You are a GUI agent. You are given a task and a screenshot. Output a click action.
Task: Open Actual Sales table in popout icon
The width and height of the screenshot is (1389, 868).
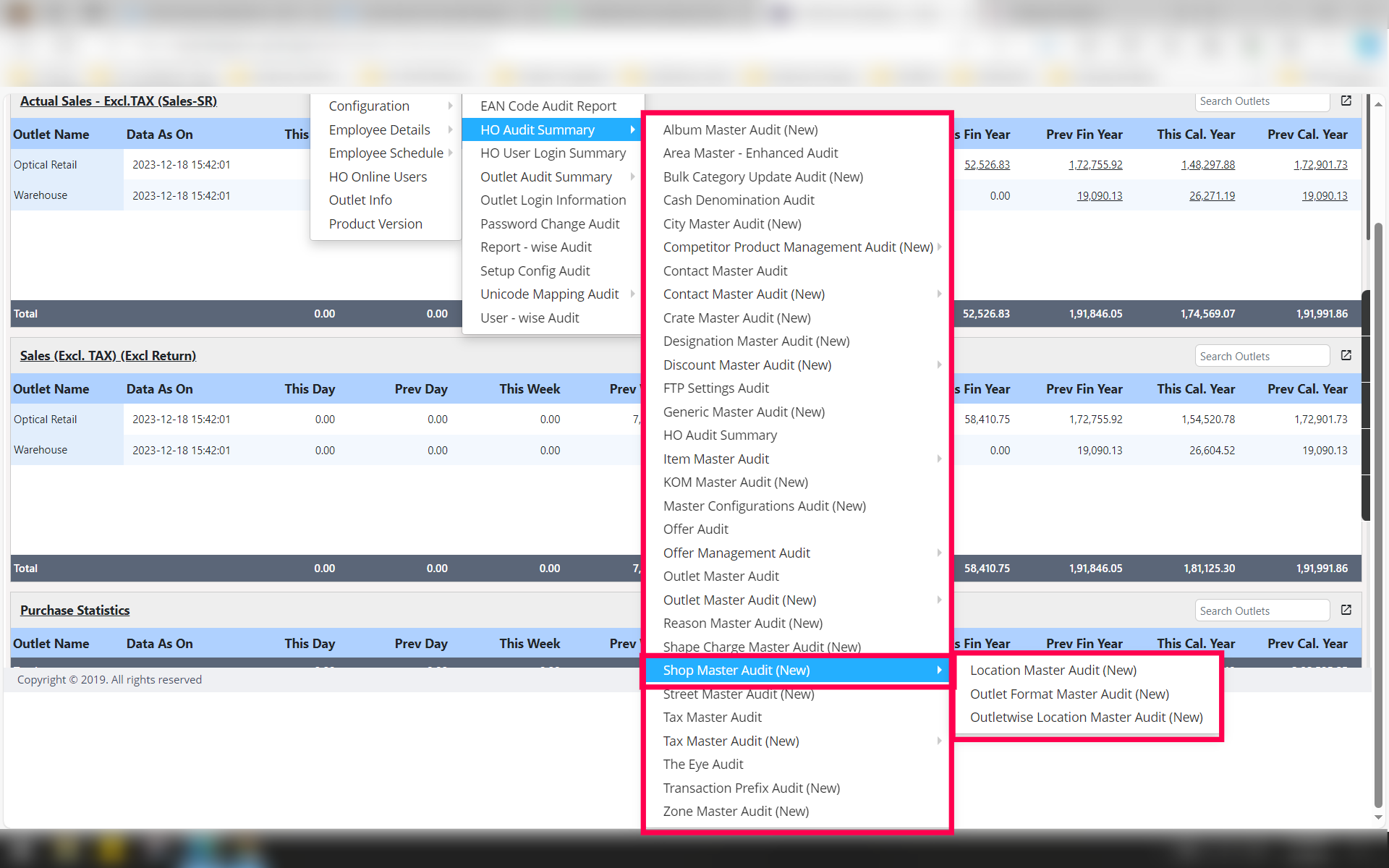pyautogui.click(x=1346, y=101)
